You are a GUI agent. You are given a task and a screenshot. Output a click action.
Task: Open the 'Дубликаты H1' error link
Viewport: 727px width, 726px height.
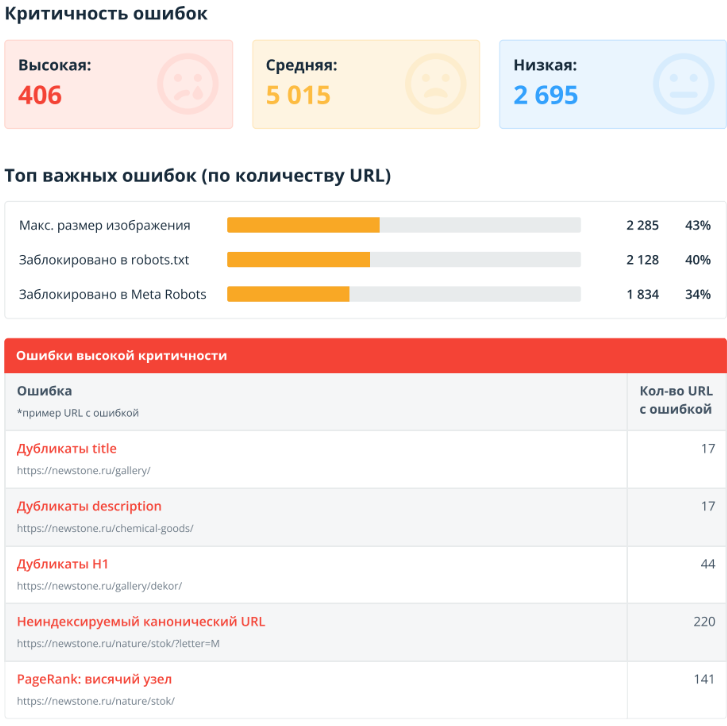63,564
